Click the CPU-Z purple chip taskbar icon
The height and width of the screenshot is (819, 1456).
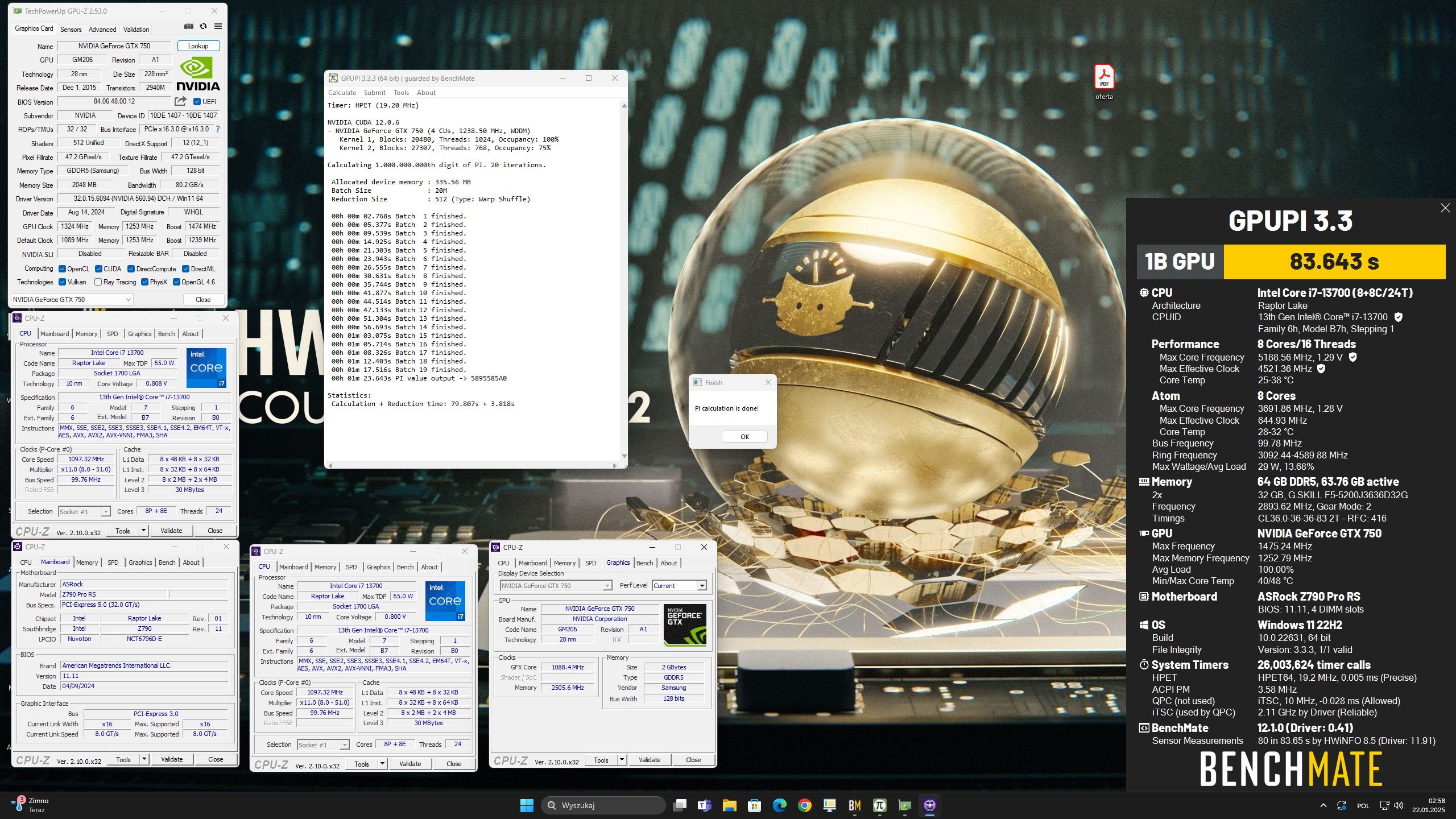click(929, 805)
